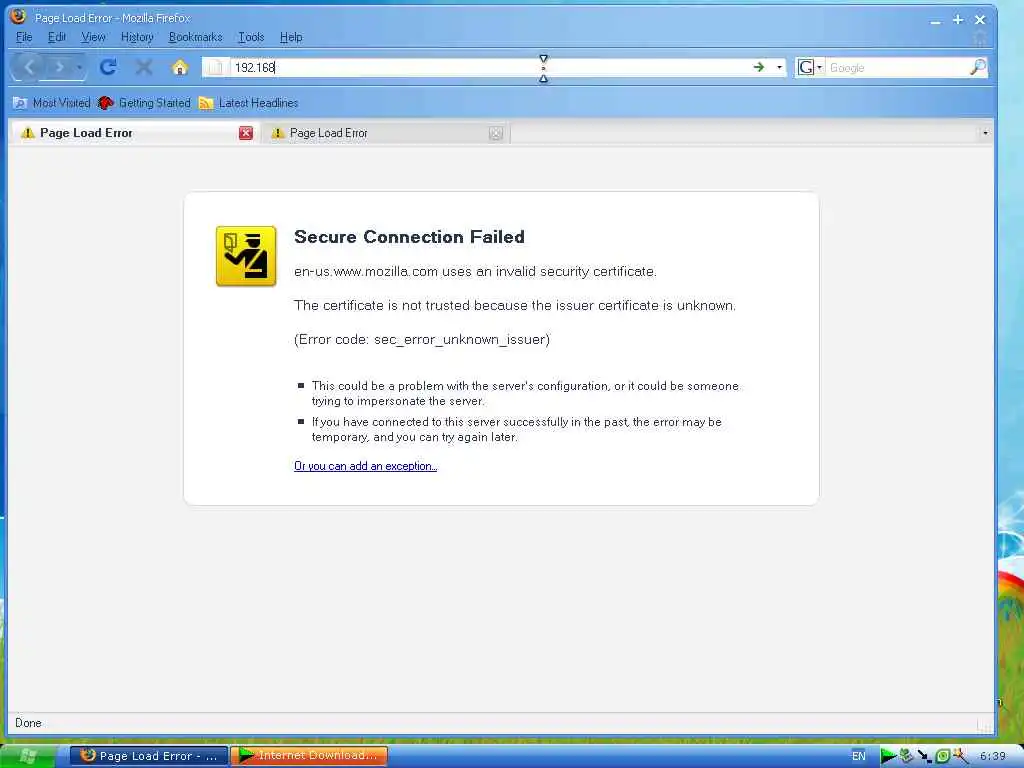1024x768 pixels.
Task: Click the invalid security certificate message
Action: (475, 272)
